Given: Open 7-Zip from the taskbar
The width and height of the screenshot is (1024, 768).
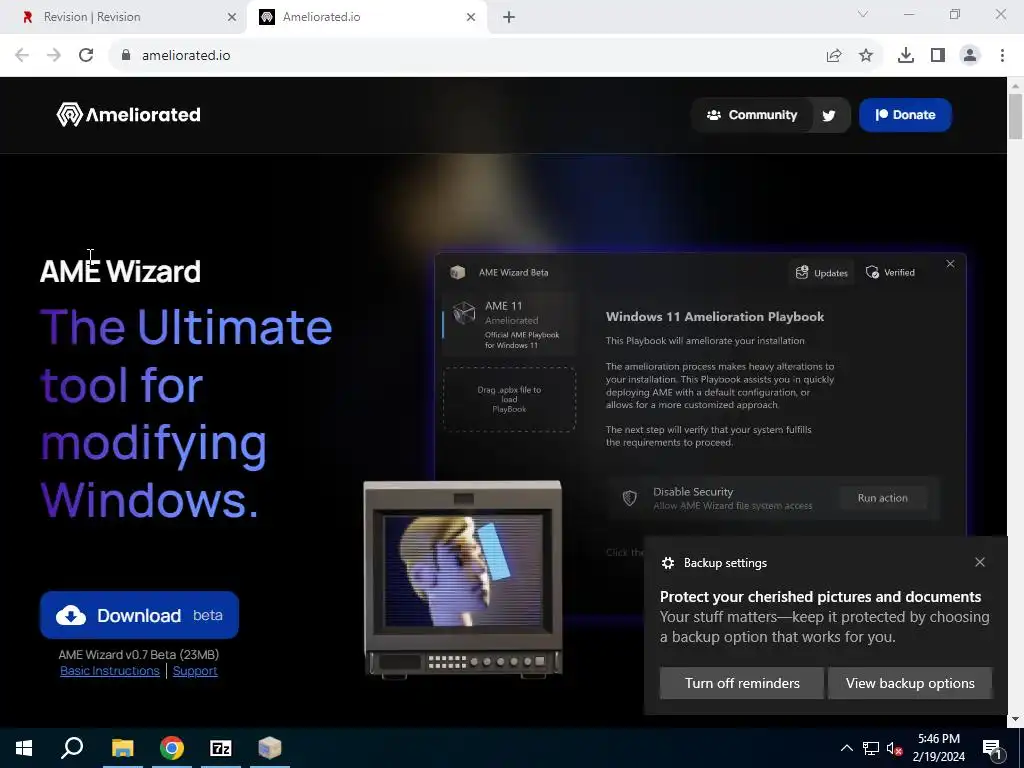Looking at the screenshot, I should click(x=221, y=748).
